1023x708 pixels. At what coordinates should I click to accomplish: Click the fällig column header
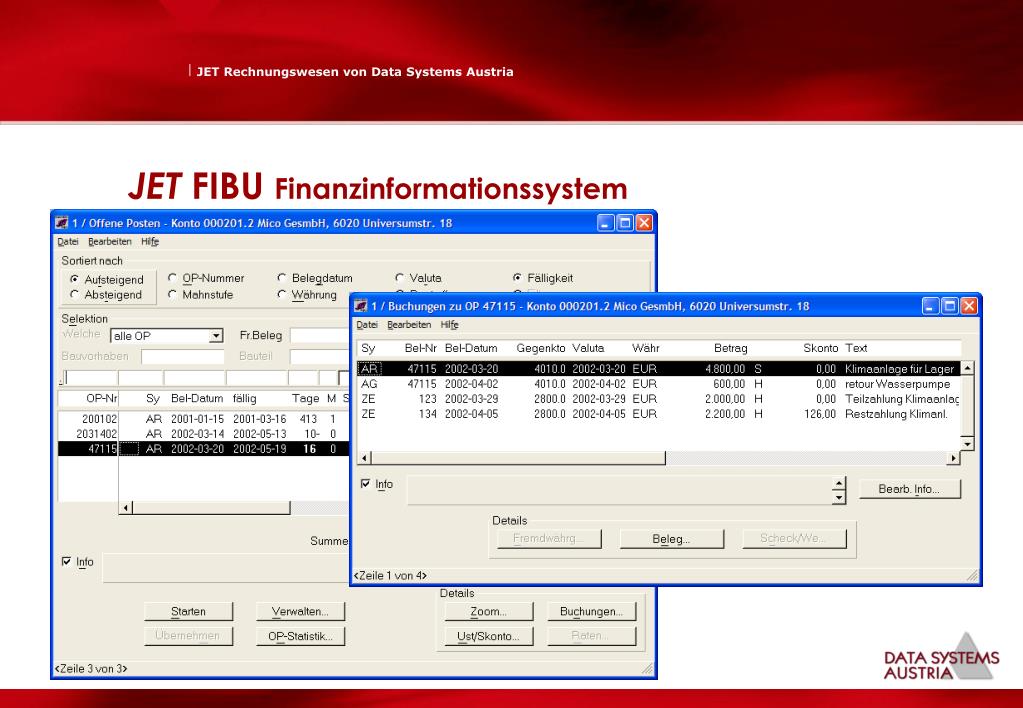pos(245,398)
